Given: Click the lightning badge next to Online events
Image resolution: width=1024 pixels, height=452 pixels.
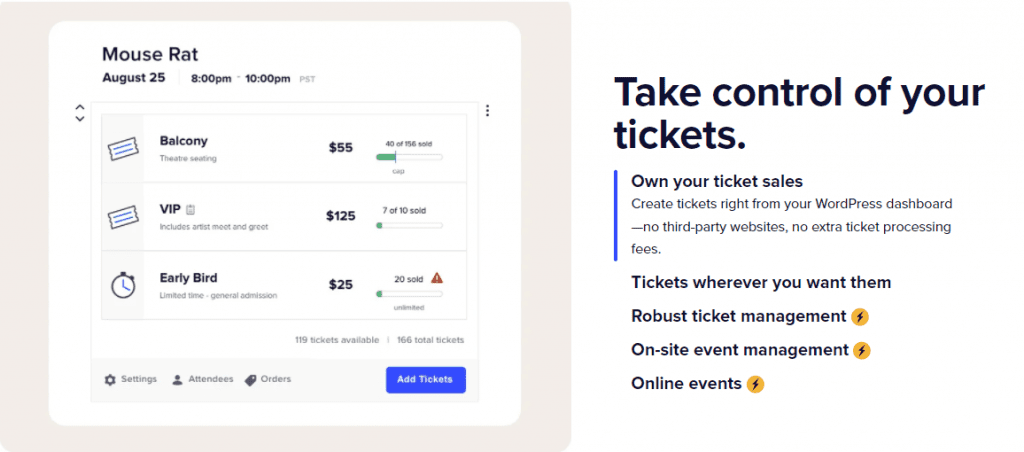Looking at the screenshot, I should pyautogui.click(x=755, y=384).
